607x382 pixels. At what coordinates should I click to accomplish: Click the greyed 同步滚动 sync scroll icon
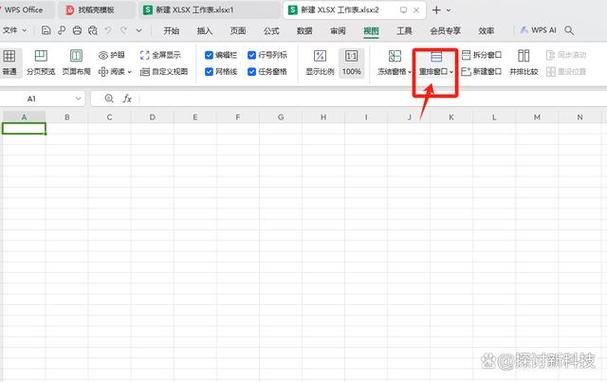click(x=550, y=55)
